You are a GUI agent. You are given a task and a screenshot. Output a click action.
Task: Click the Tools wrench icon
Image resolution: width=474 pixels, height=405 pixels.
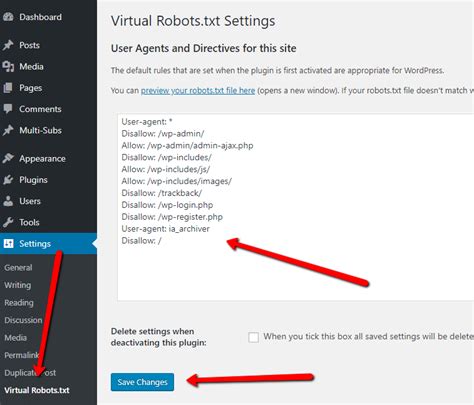tap(8, 222)
